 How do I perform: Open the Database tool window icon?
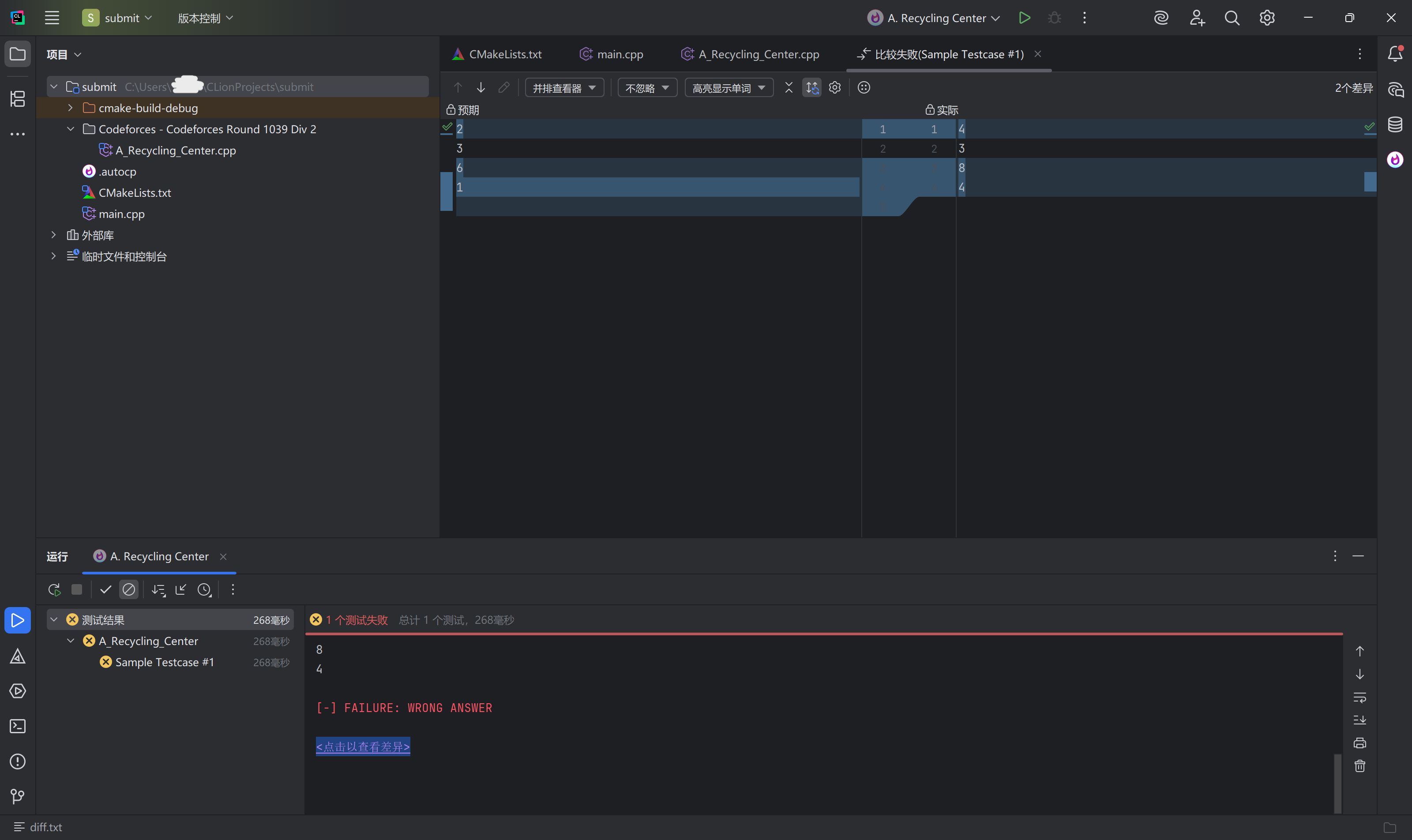[x=1395, y=124]
